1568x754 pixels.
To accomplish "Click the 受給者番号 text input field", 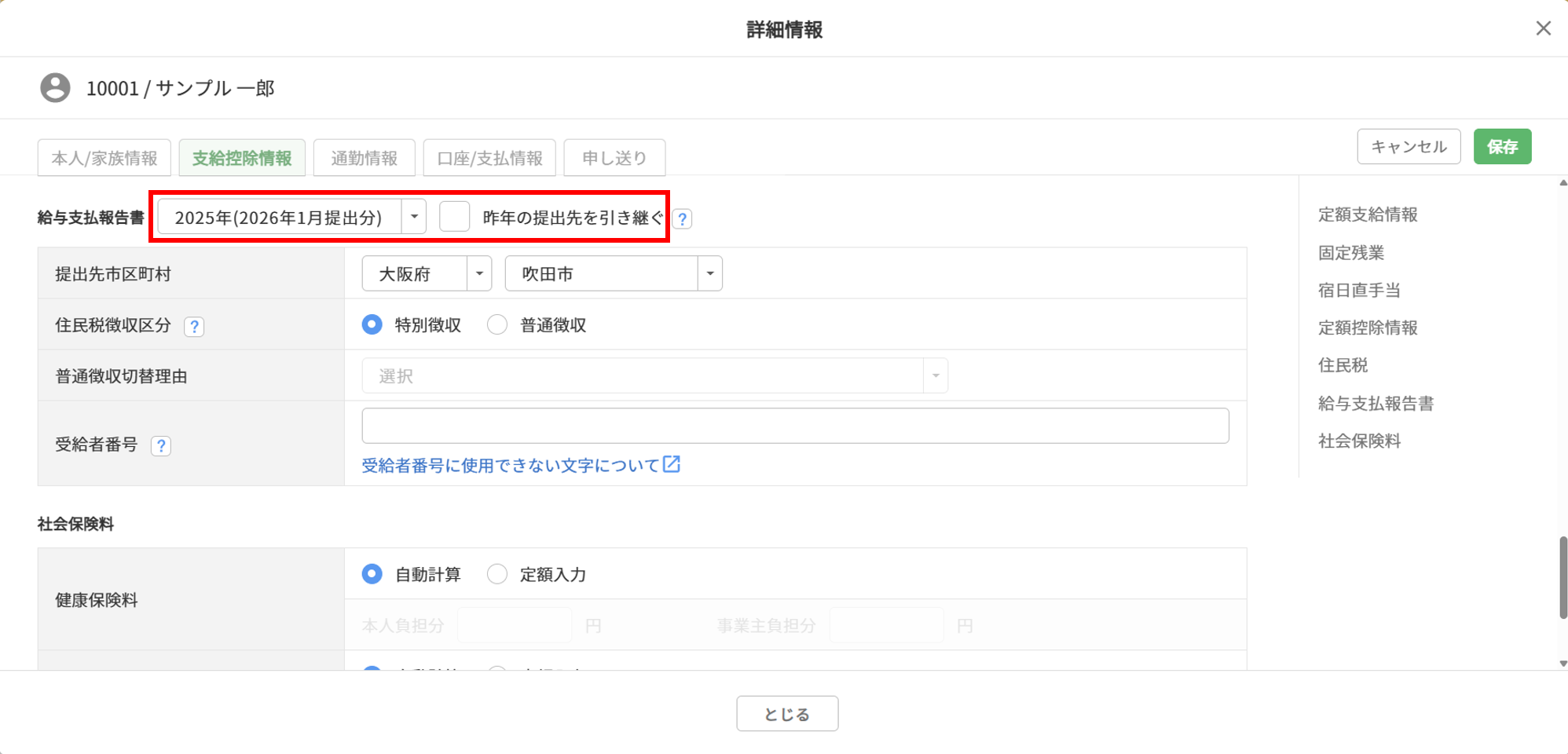I will [795, 426].
